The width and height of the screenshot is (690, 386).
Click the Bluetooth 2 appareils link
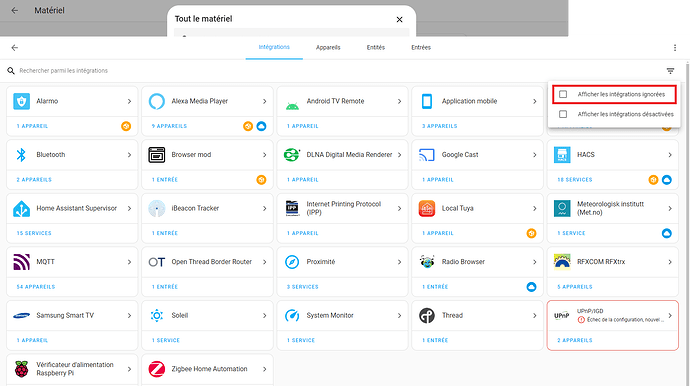point(34,180)
